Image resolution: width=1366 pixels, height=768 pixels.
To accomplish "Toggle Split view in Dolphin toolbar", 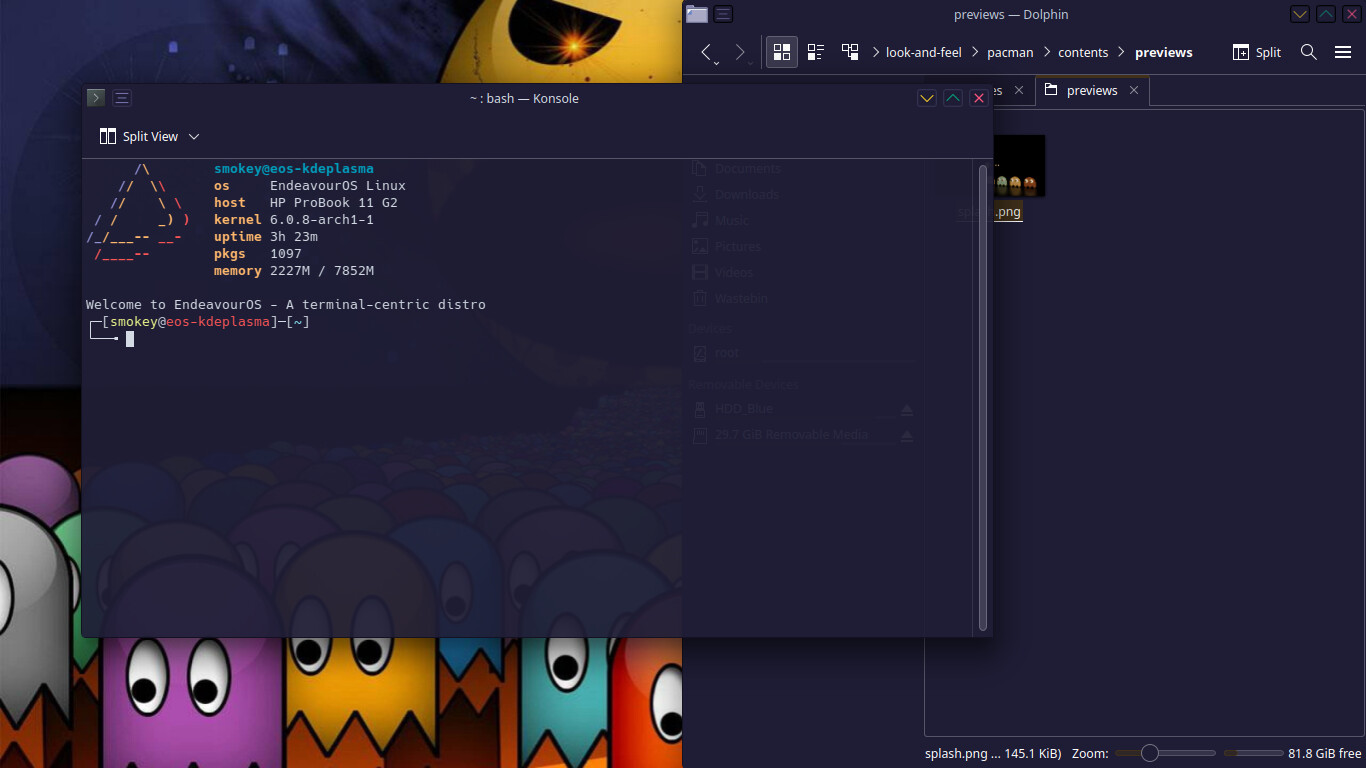I will 1257,52.
